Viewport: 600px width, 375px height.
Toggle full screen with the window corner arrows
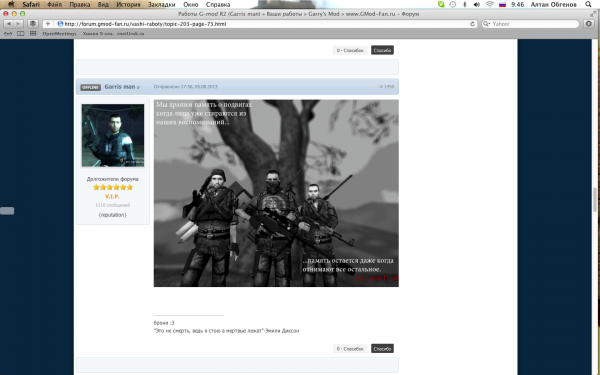(x=593, y=14)
